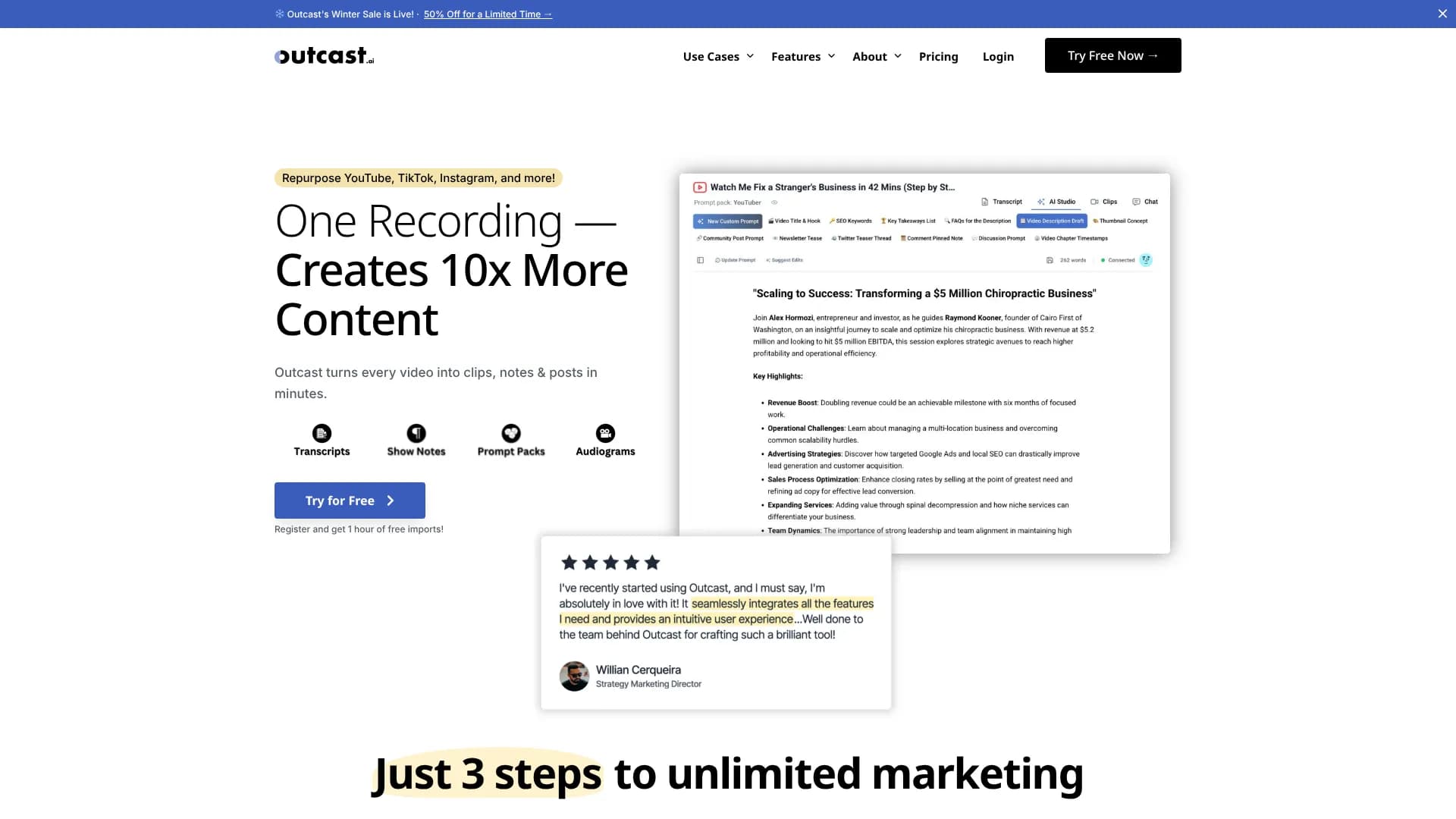1456x819 pixels.
Task: Click the Outcast logo in the header
Action: click(325, 55)
